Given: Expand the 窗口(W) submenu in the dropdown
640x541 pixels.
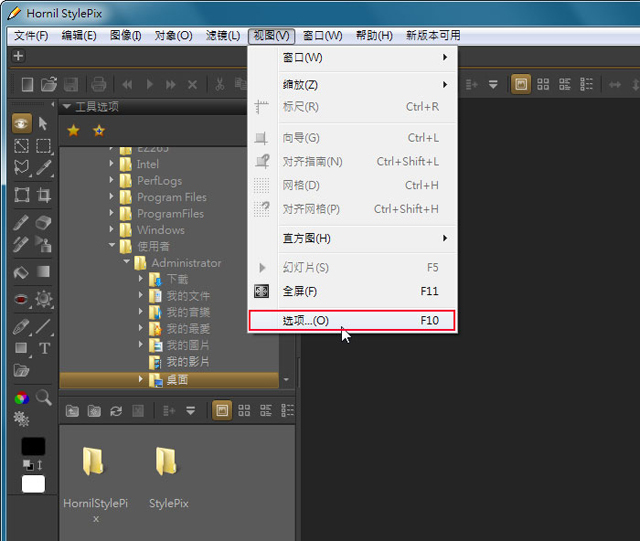Looking at the screenshot, I should [352, 58].
